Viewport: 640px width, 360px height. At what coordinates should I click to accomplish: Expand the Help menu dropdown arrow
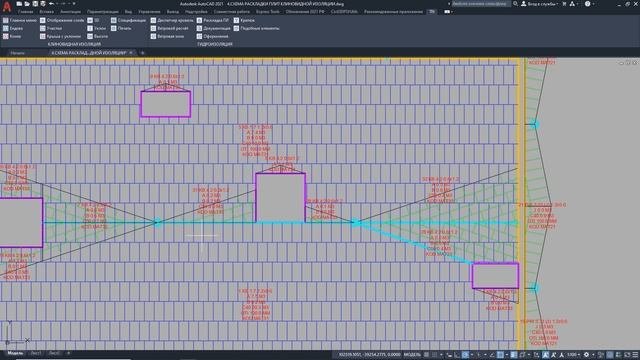tap(593, 4)
